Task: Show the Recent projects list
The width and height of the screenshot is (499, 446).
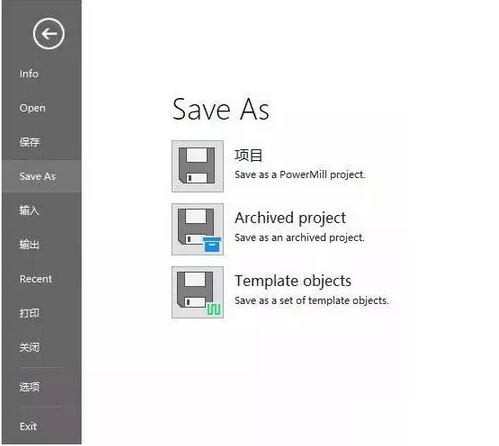Action: click(x=36, y=279)
